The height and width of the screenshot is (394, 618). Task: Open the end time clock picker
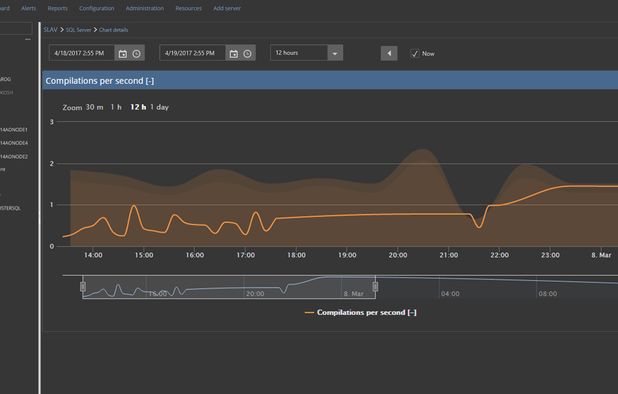(x=248, y=54)
